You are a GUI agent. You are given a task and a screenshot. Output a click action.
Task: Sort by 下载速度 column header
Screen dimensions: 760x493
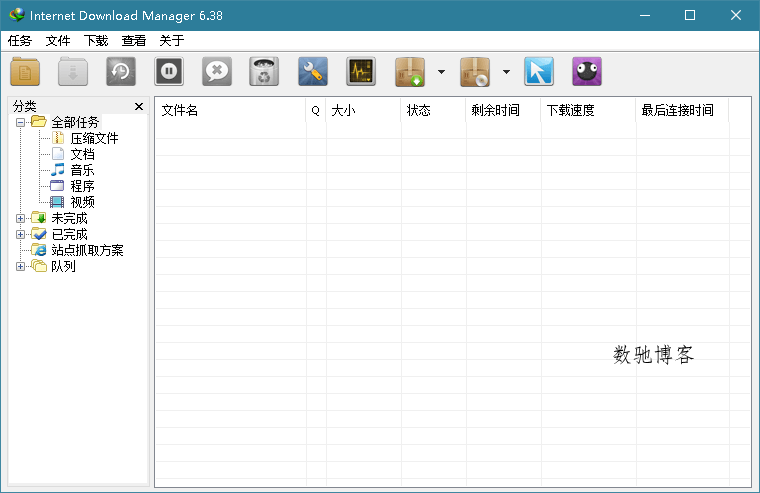[588, 111]
